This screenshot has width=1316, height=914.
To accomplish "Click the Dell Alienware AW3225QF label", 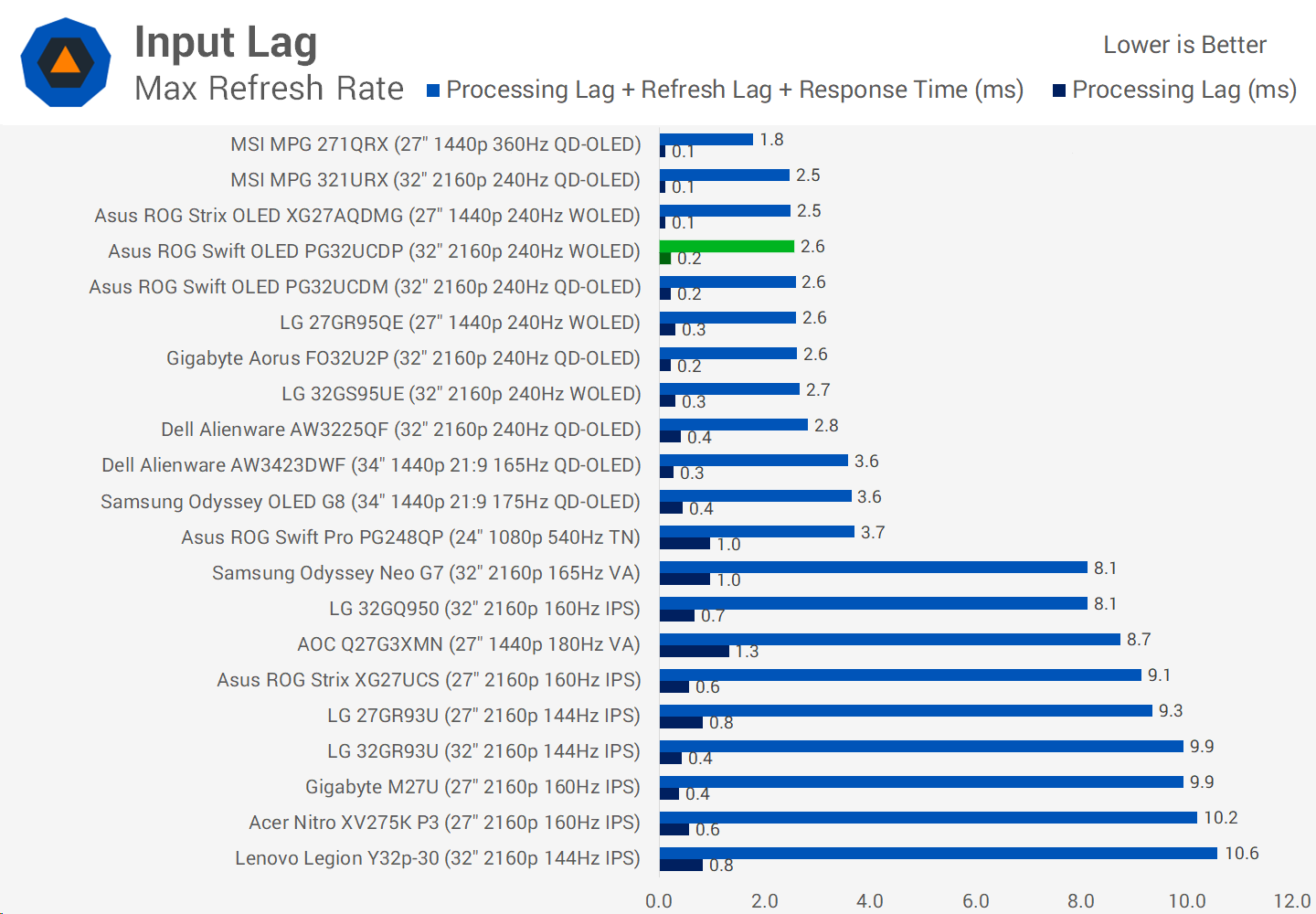I will pyautogui.click(x=400, y=430).
